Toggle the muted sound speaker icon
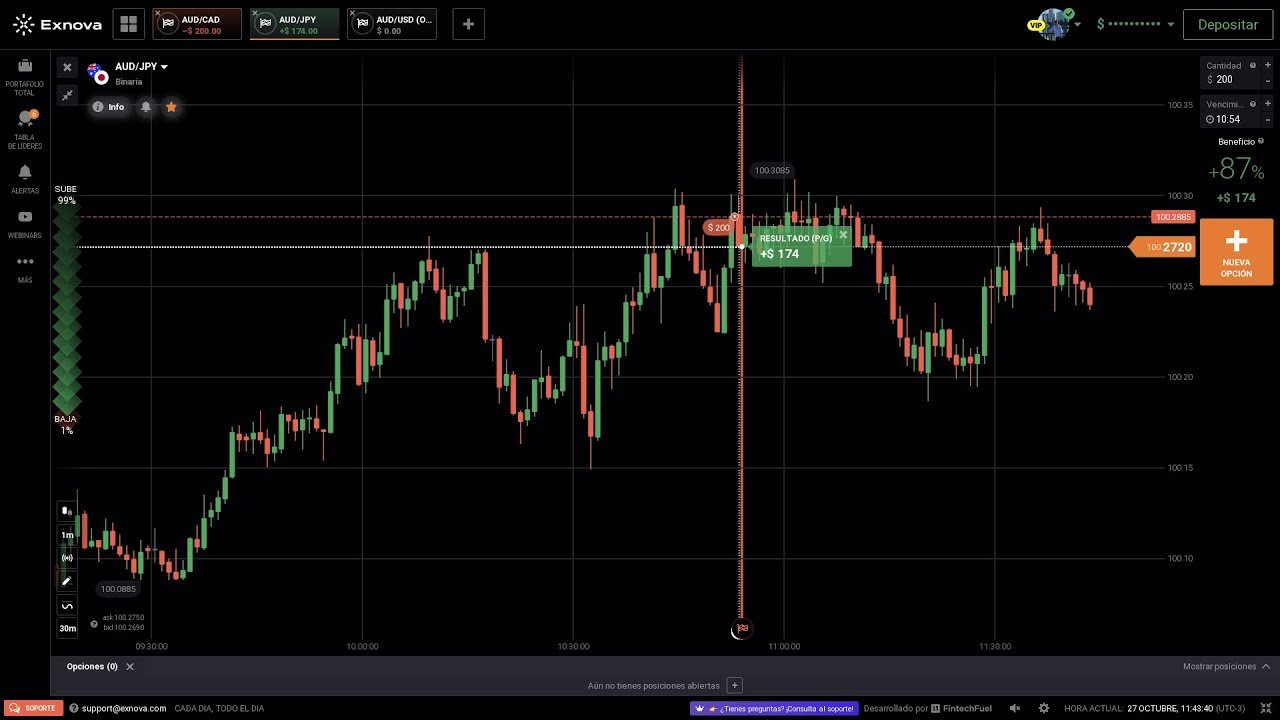The image size is (1280, 720). [x=1015, y=708]
